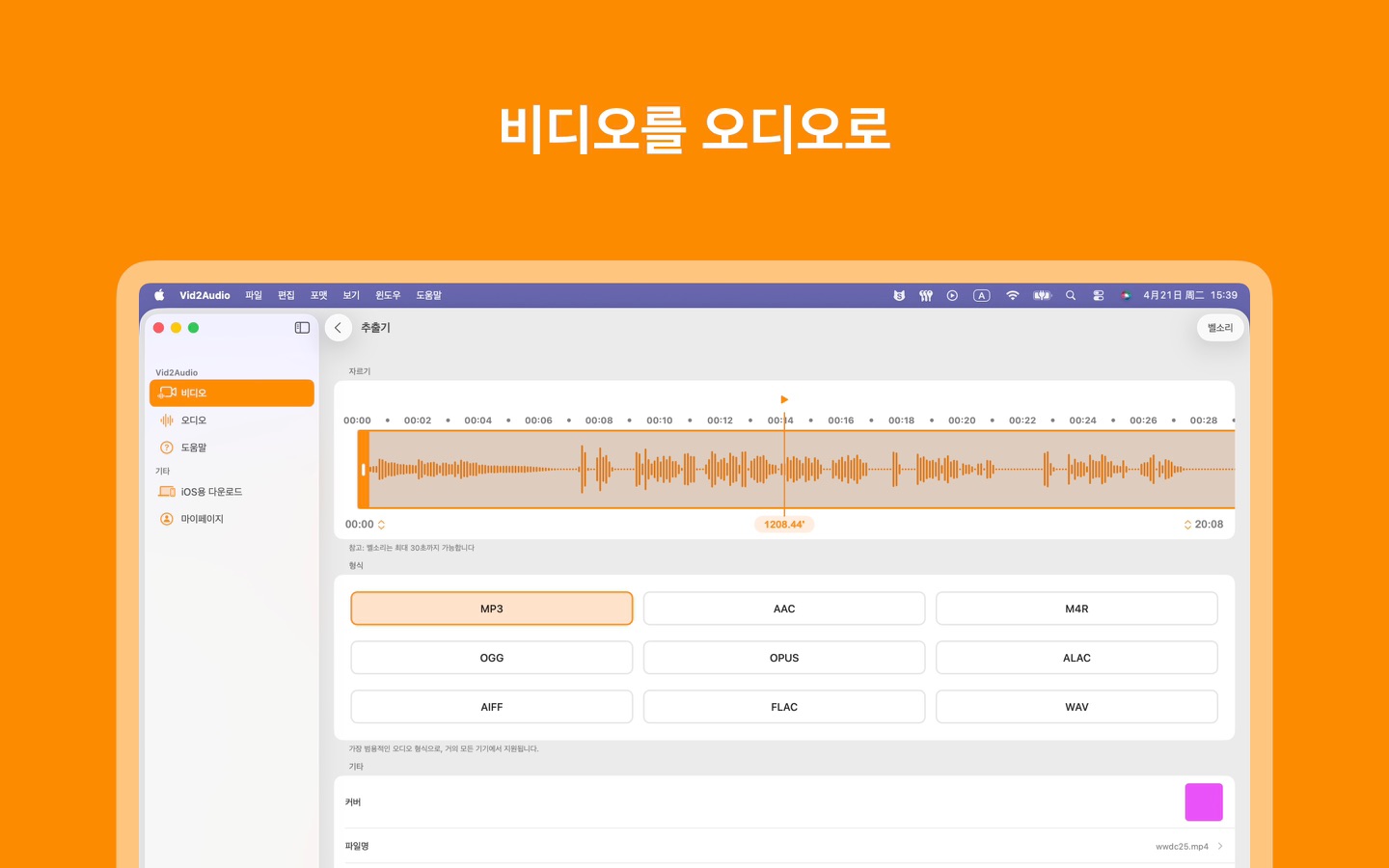Click the pink cover color swatch
Viewport: 1389px width, 868px height.
pos(1204,802)
